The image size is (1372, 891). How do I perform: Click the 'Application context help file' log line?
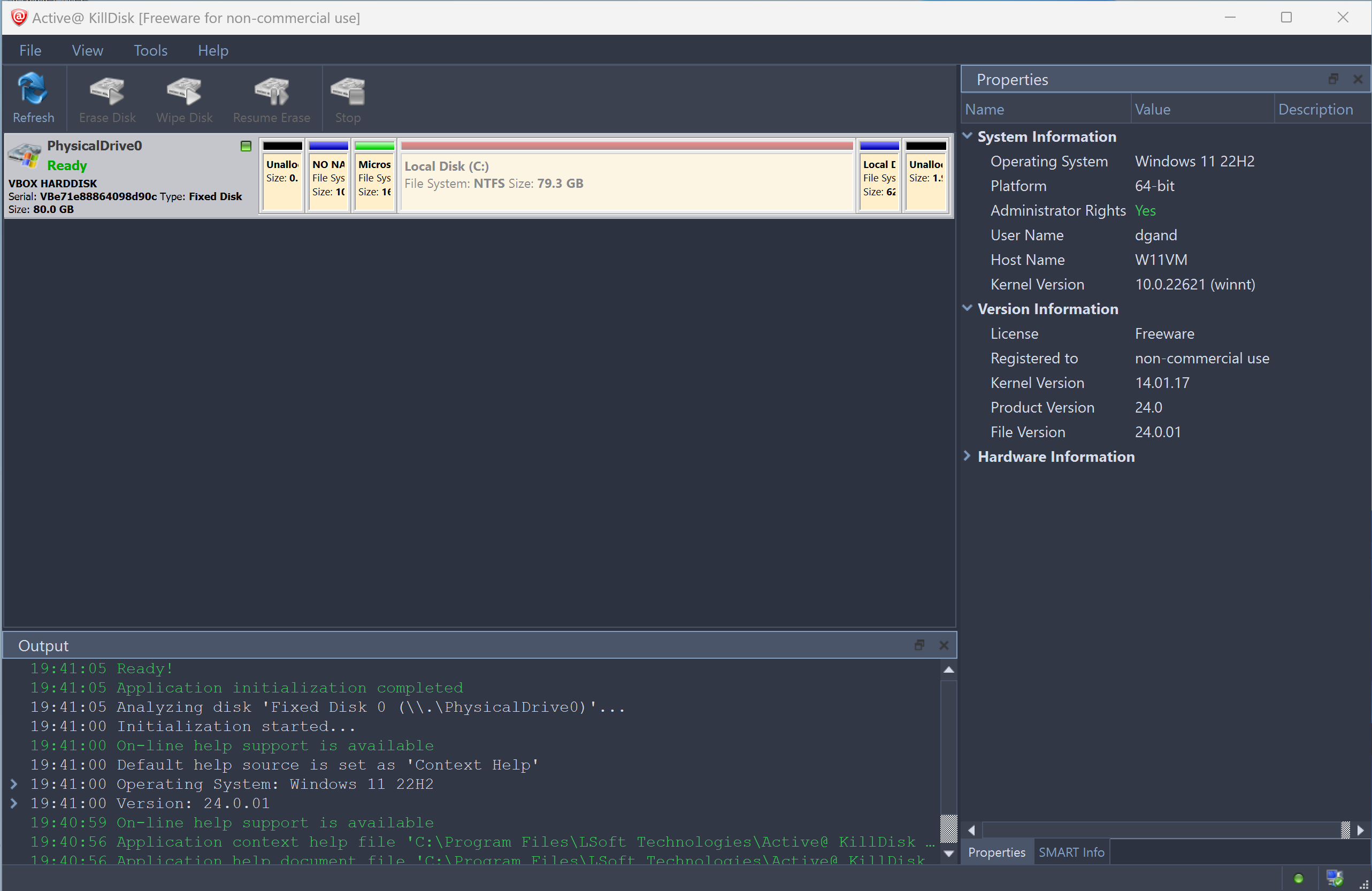tap(482, 841)
